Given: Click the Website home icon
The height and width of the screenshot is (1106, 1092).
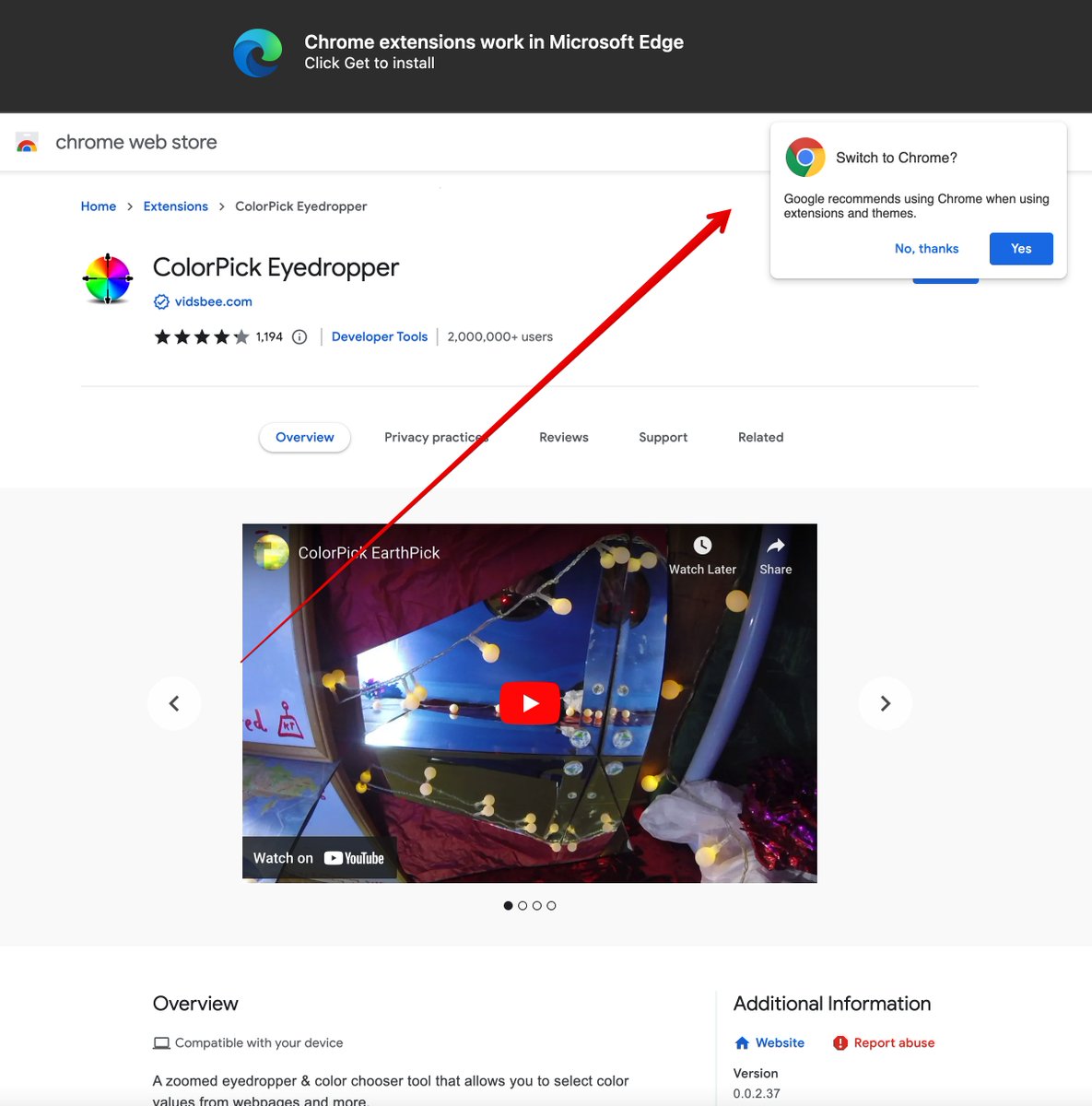Looking at the screenshot, I should (742, 1043).
